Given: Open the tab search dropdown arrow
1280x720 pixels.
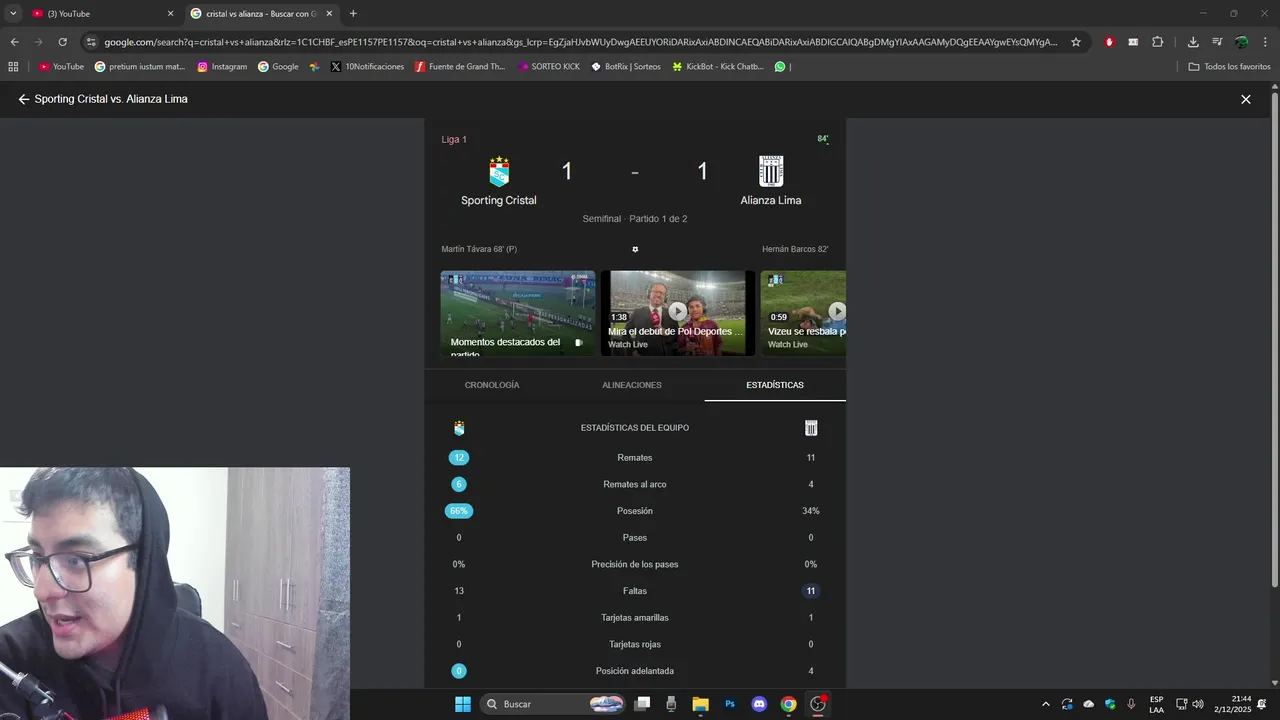Looking at the screenshot, I should tap(13, 14).
